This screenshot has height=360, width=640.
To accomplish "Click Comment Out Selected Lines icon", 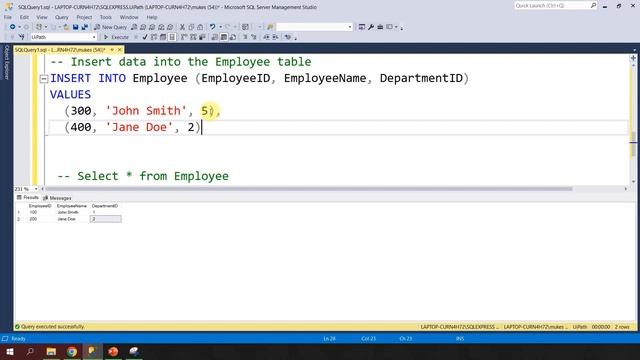I will pos(245,37).
